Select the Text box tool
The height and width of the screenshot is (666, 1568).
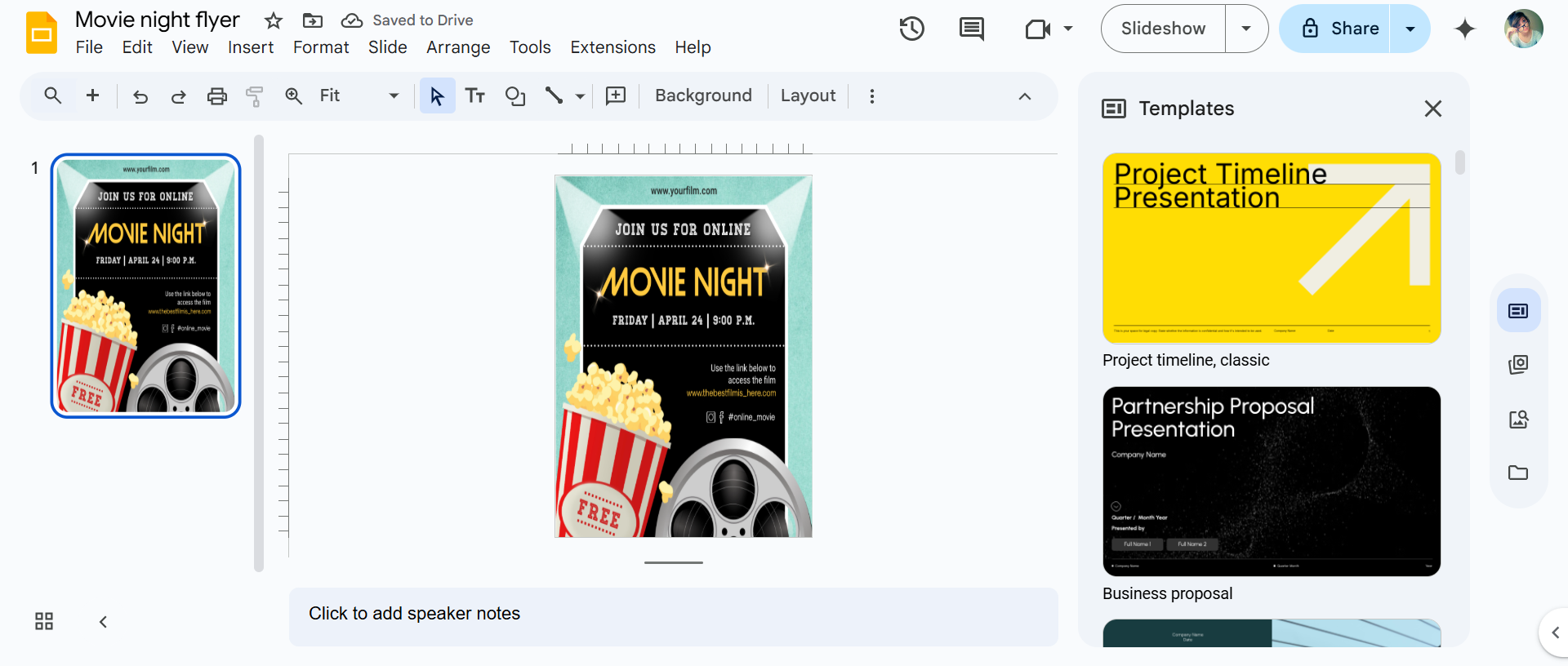pos(475,96)
